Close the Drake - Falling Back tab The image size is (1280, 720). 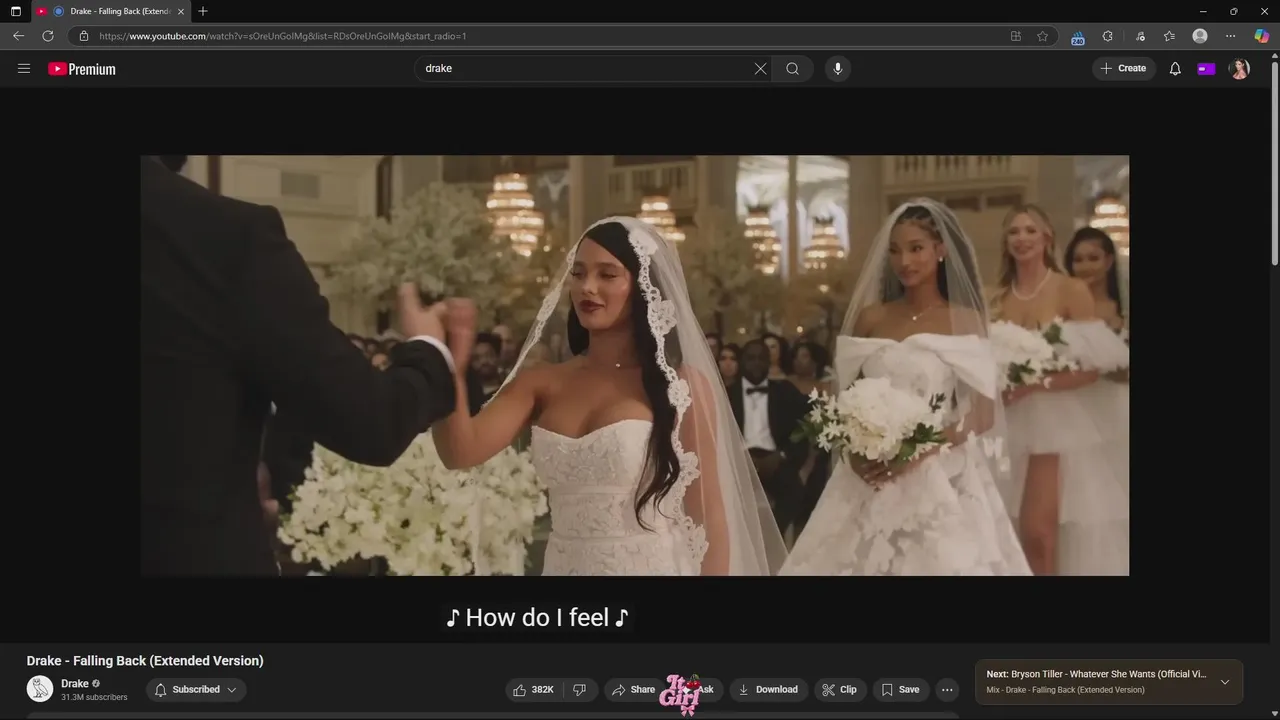(x=181, y=11)
